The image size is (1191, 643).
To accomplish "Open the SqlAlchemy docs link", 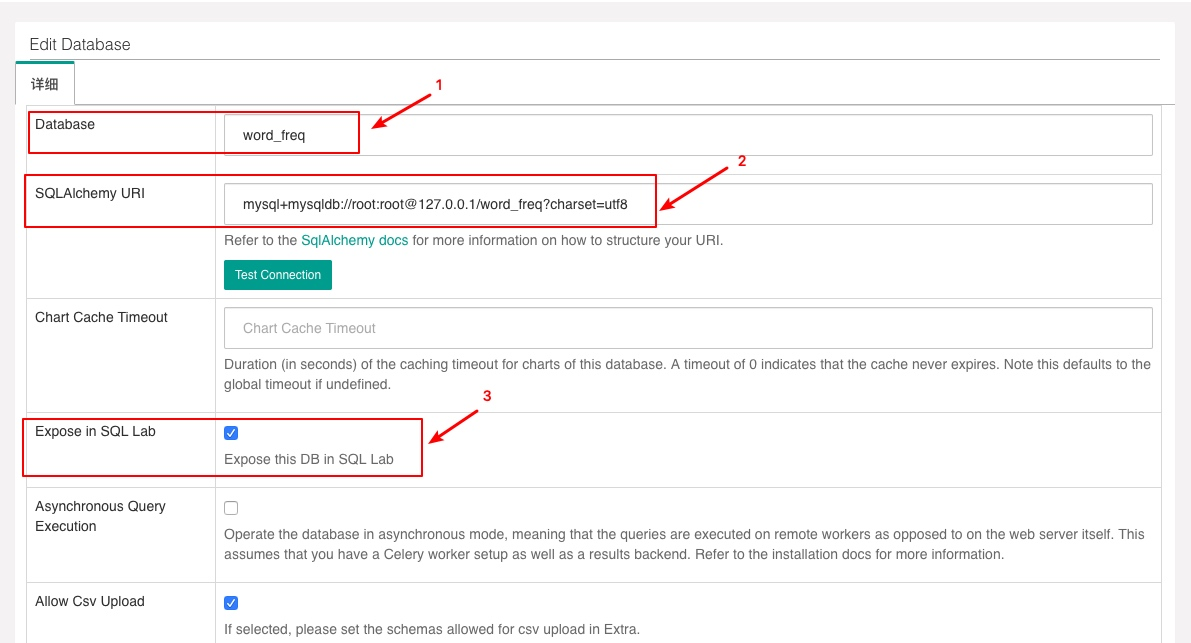I will (x=354, y=241).
